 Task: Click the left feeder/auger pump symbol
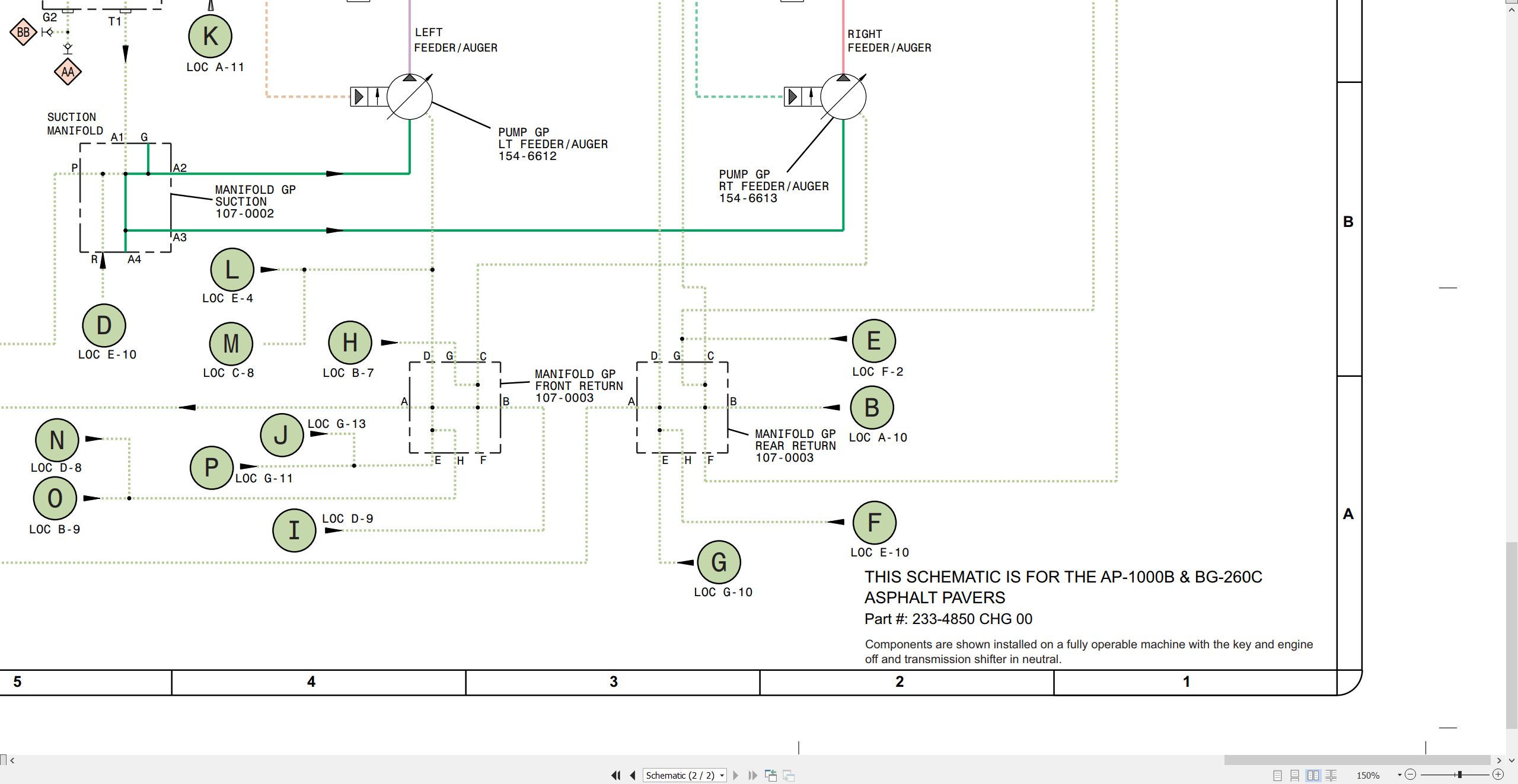point(409,97)
